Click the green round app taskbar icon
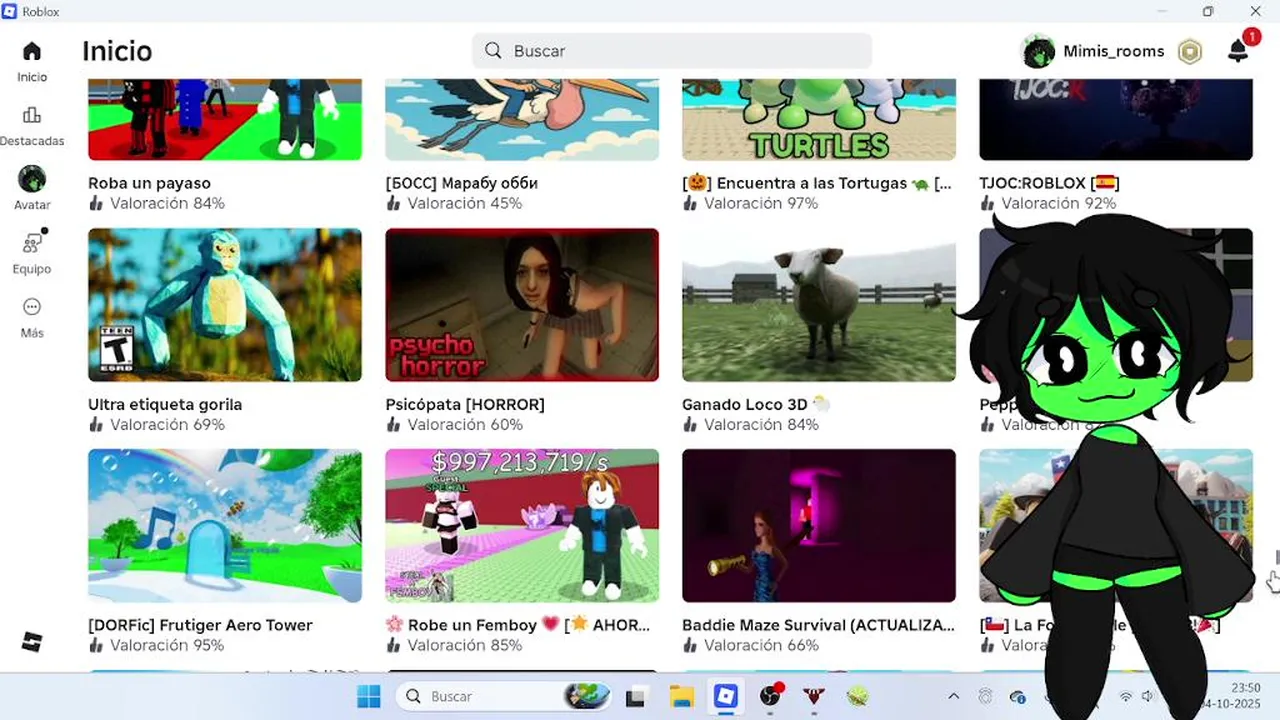Screen dimensions: 1280x720 point(858,696)
